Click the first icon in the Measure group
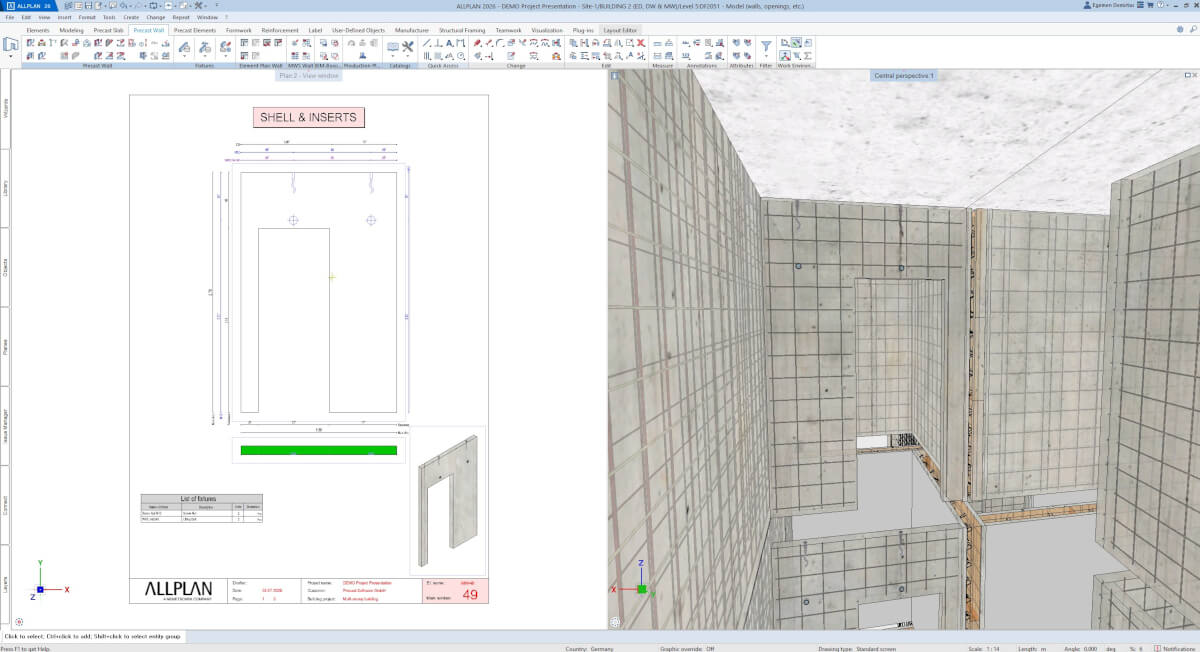This screenshot has width=1200, height=652. tap(658, 43)
